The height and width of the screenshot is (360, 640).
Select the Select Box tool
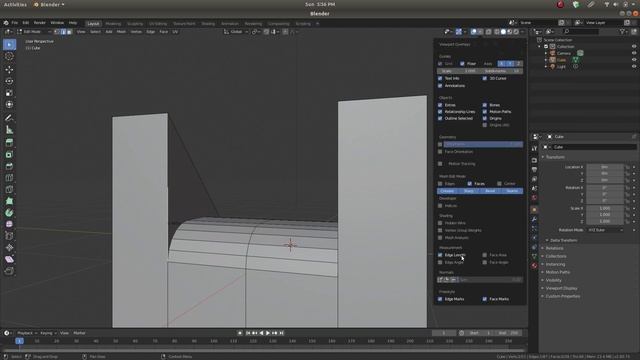pos(9,44)
